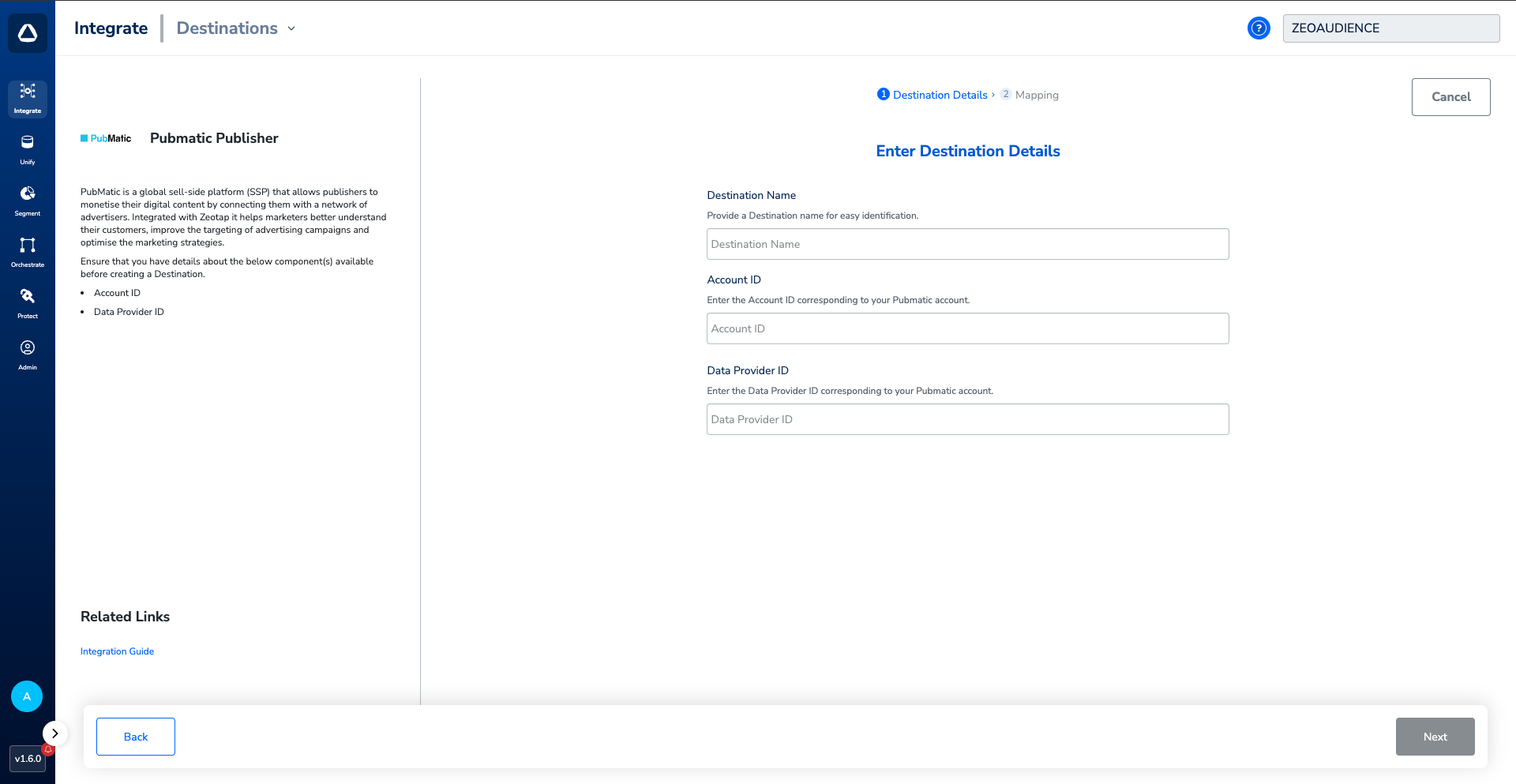This screenshot has width=1516, height=784.
Task: Click the Pubmatic Publisher heading
Action: pos(214,138)
